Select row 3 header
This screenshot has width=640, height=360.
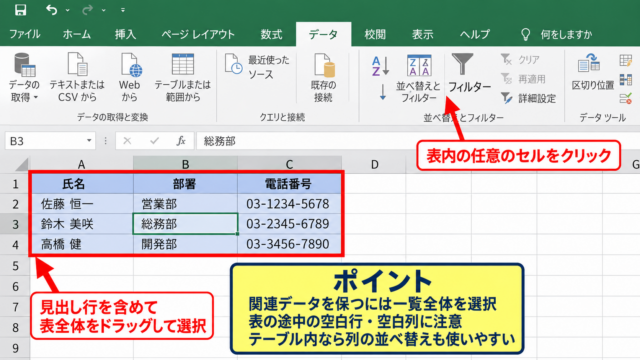click(15, 224)
